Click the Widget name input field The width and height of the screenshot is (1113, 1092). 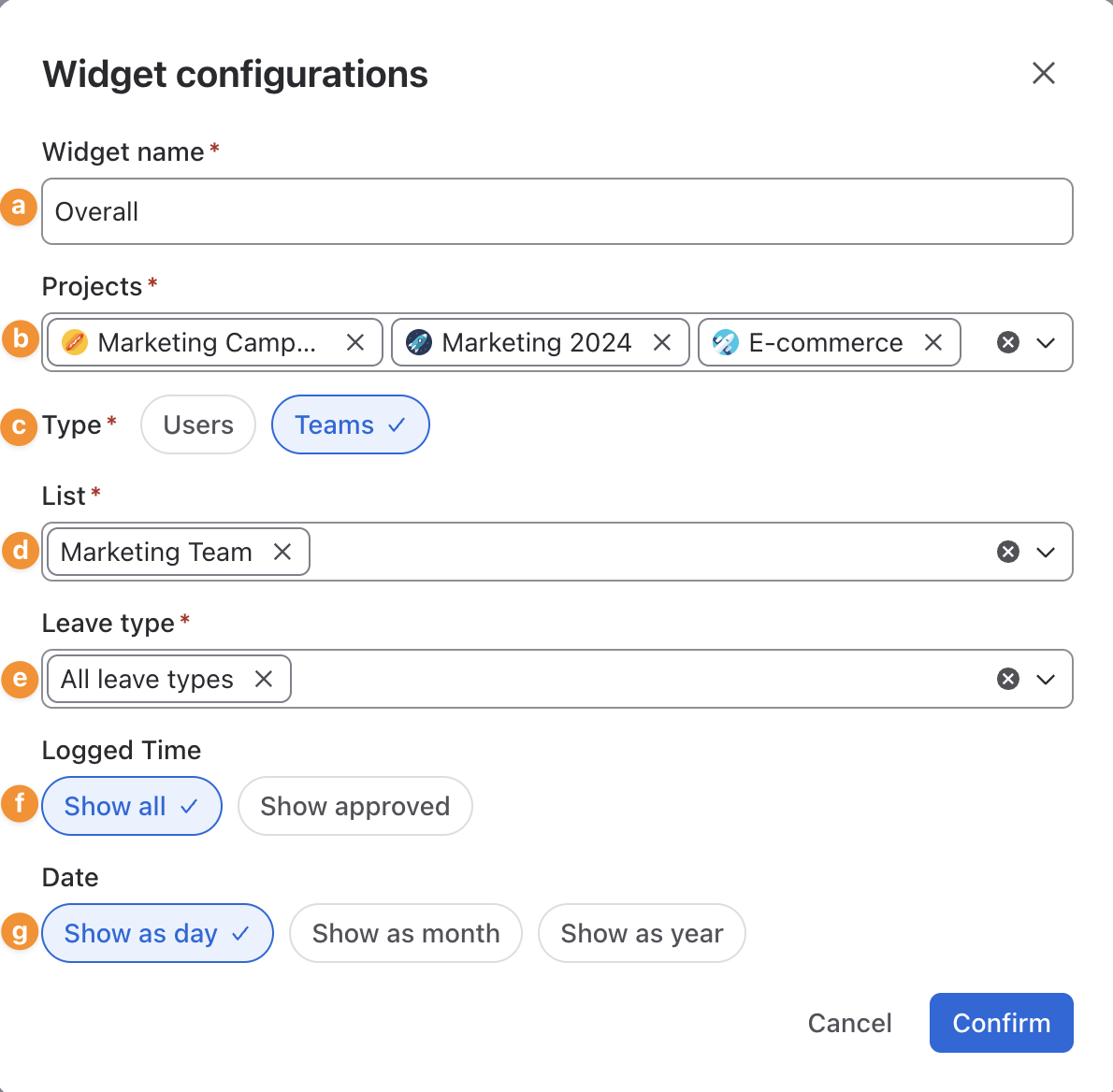point(557,211)
